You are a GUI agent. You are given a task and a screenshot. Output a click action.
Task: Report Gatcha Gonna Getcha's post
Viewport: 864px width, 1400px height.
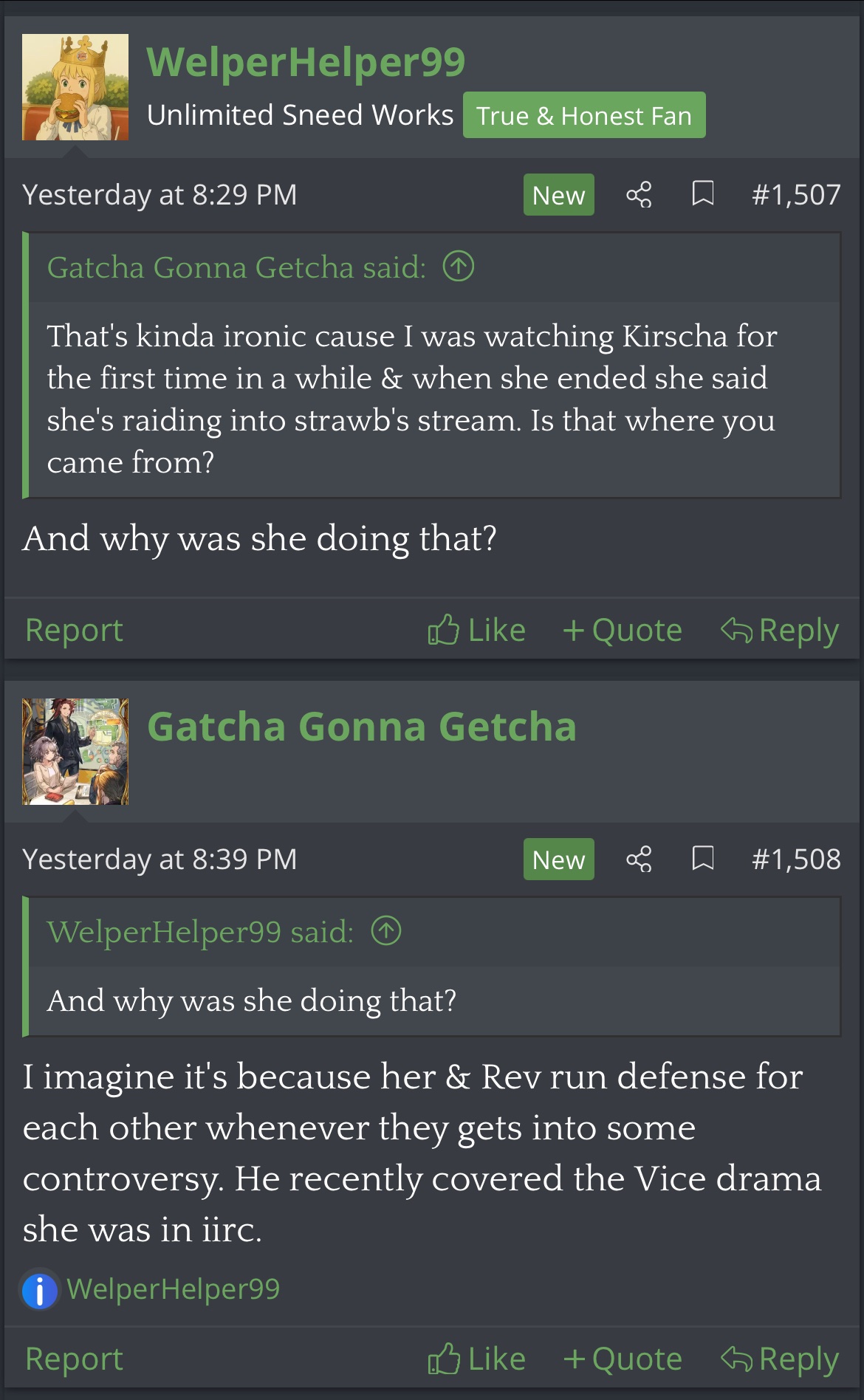tap(74, 1359)
